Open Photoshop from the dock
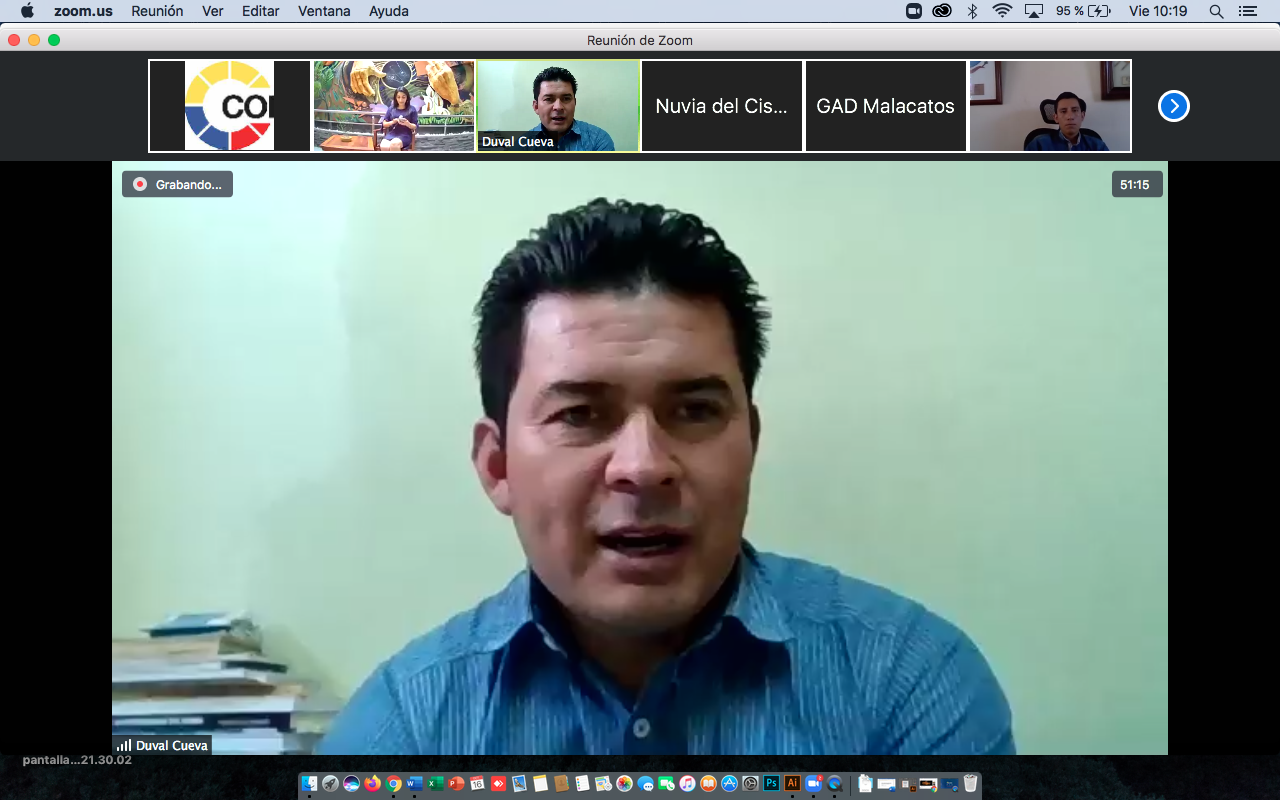Screen dimensions: 1280x800 (x=771, y=784)
